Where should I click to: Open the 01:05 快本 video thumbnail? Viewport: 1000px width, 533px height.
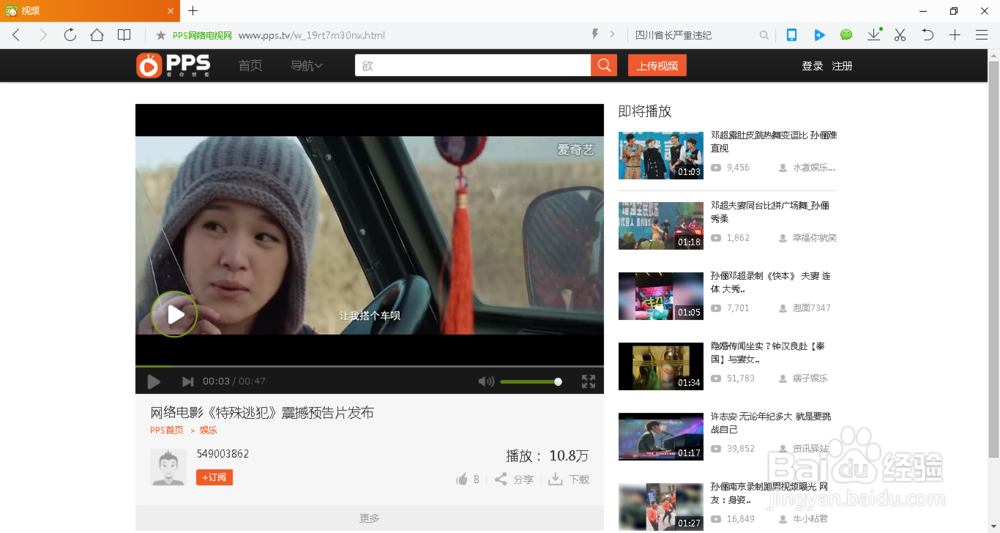tap(661, 296)
